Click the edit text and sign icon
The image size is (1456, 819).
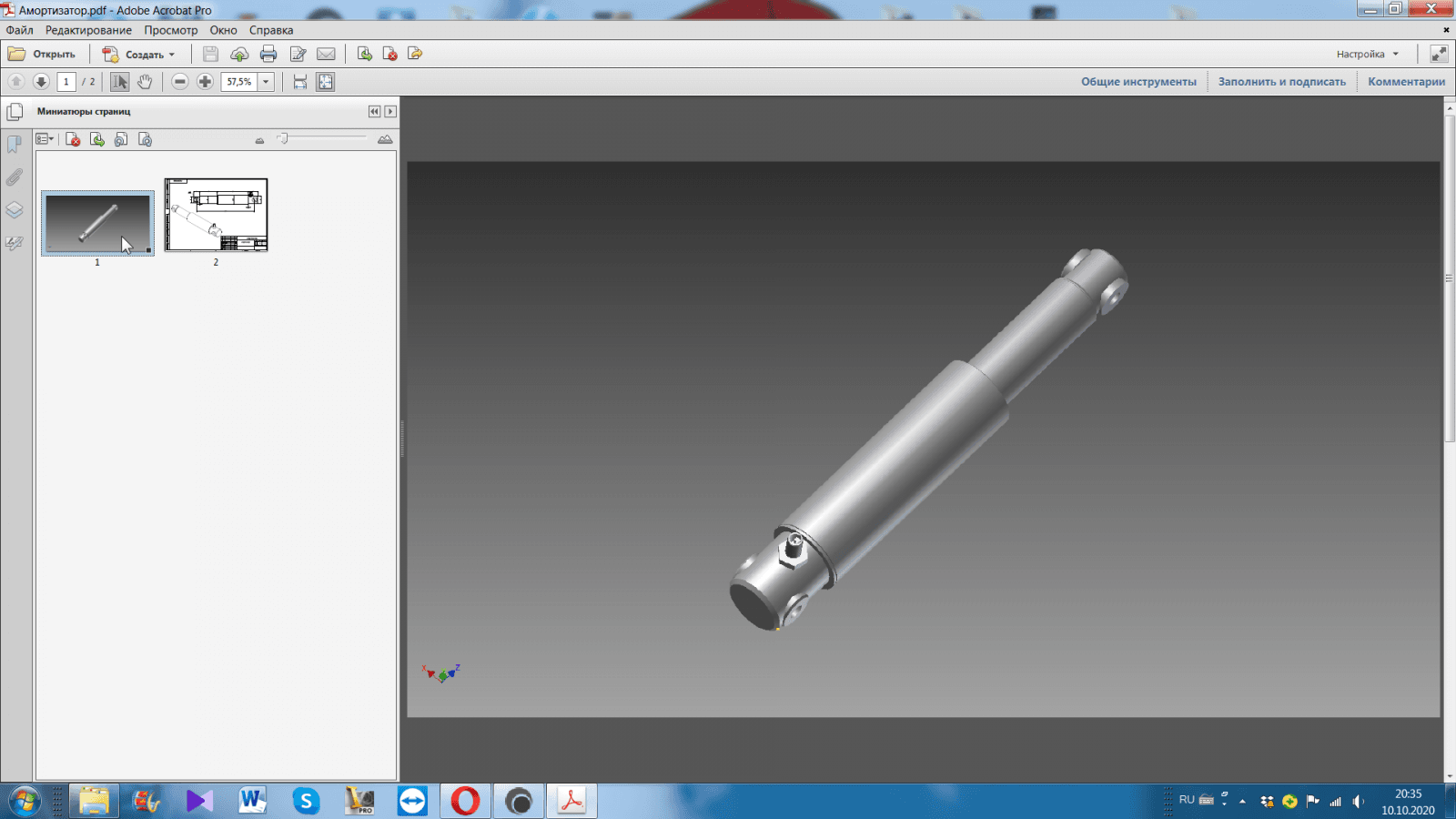point(298,54)
